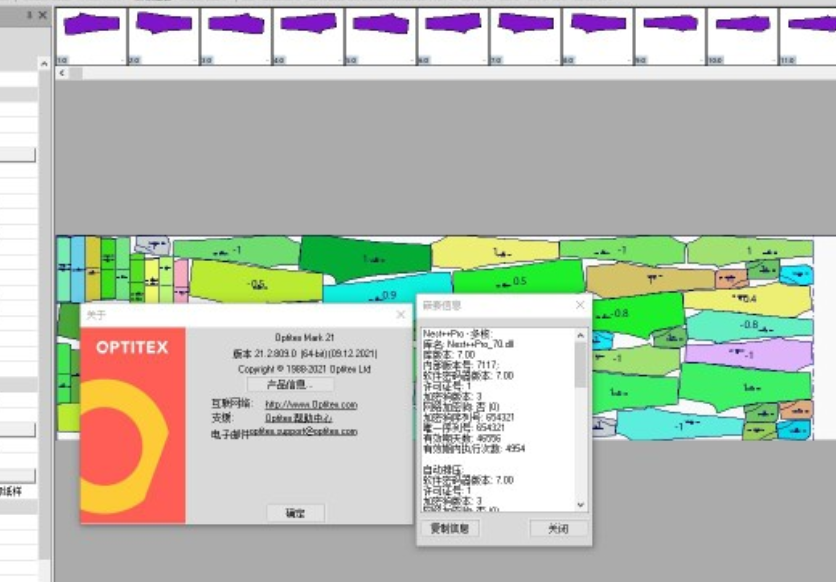Click the '内部版本号: 7117' line
836x582 pixels.
pyautogui.click(x=460, y=365)
